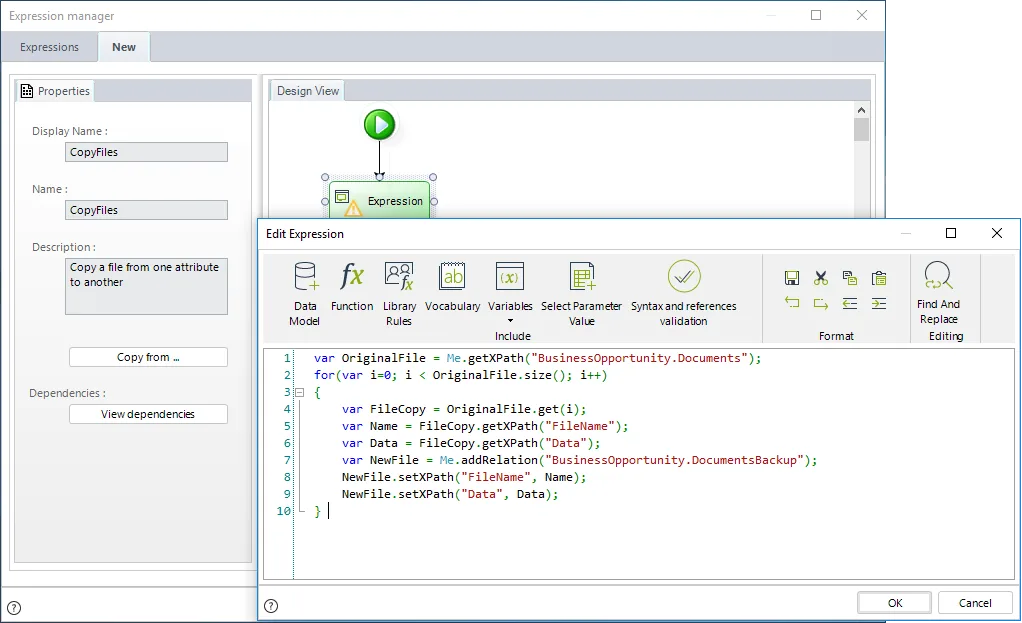1022x623 pixels.
Task: Click "var FileCopy" on line 4
Action: click(383, 409)
